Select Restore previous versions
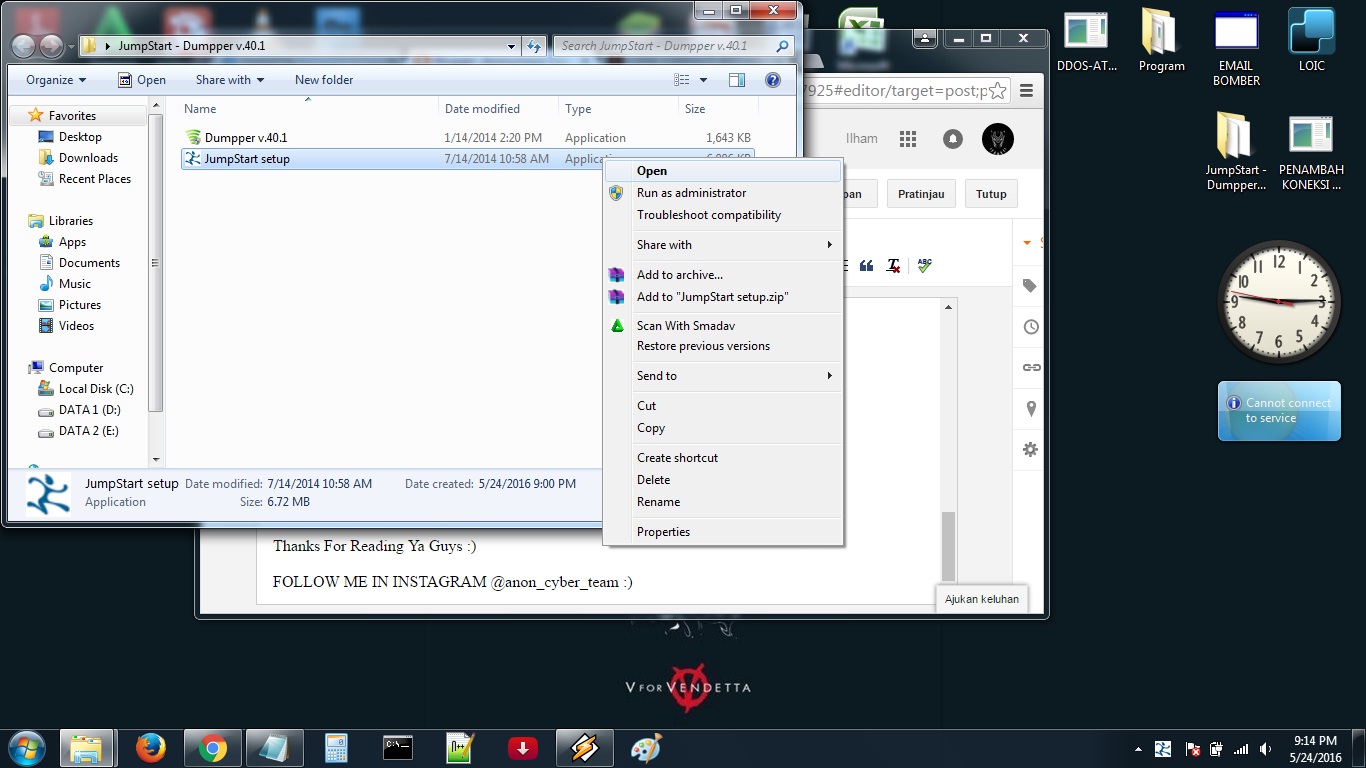The width and height of the screenshot is (1366, 768). (723, 346)
